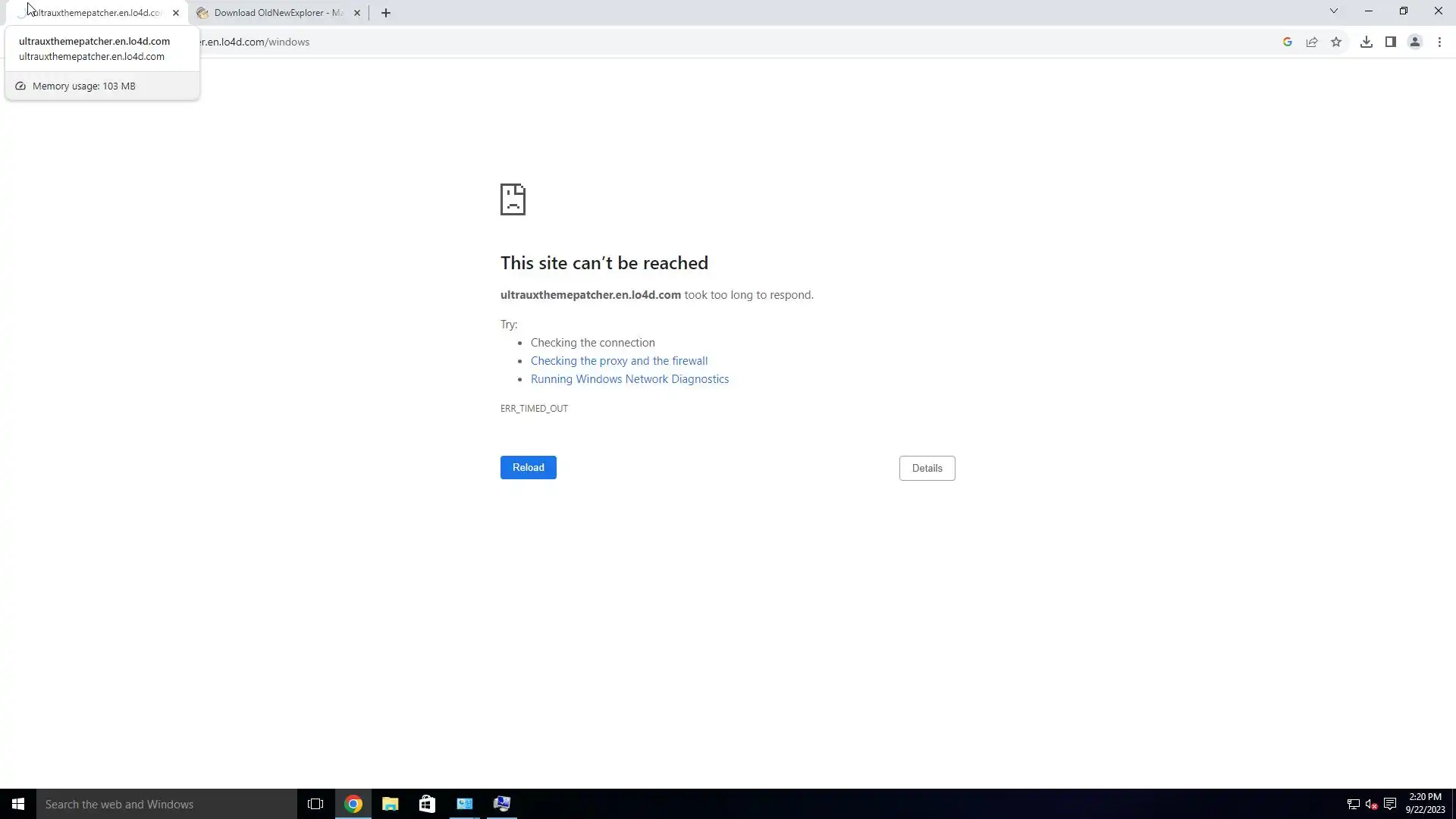Bookmark this tab with star icon
This screenshot has width=1456, height=819.
[x=1336, y=42]
